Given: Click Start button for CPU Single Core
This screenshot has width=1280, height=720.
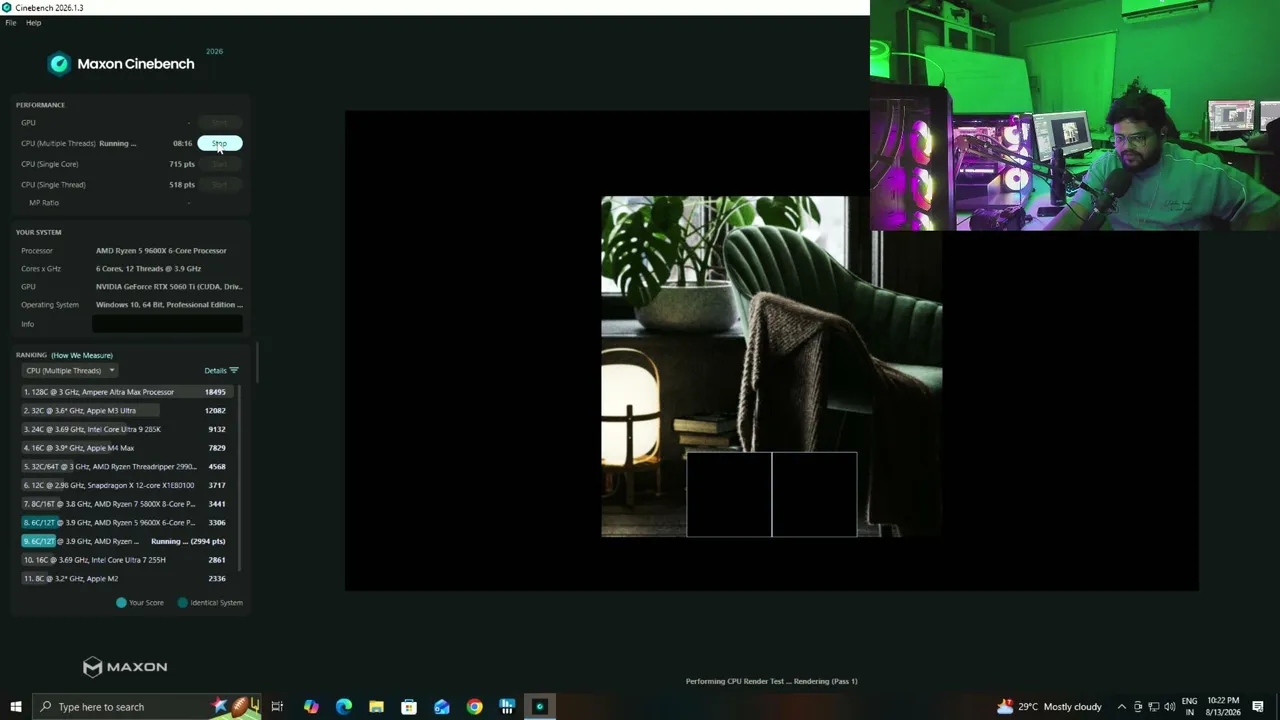Looking at the screenshot, I should point(219,164).
